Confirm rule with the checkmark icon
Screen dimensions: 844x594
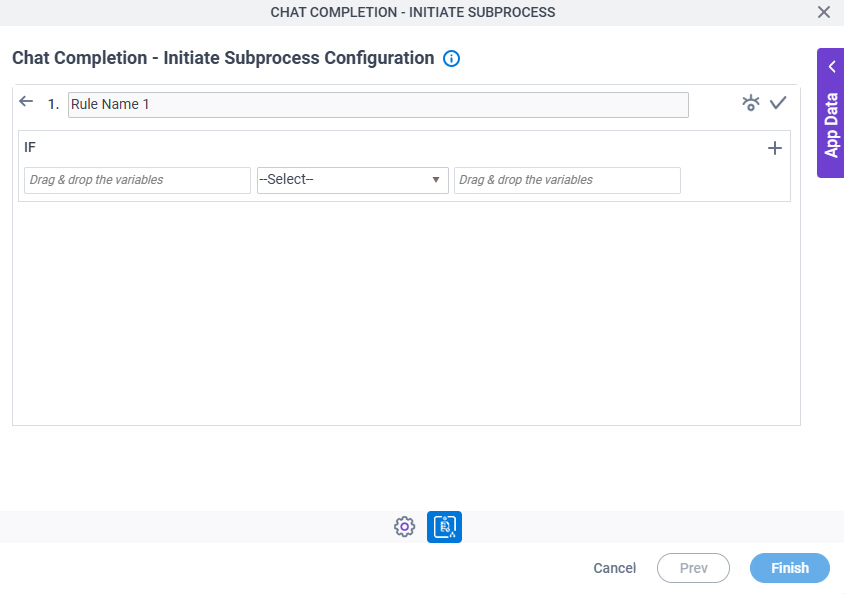point(778,102)
